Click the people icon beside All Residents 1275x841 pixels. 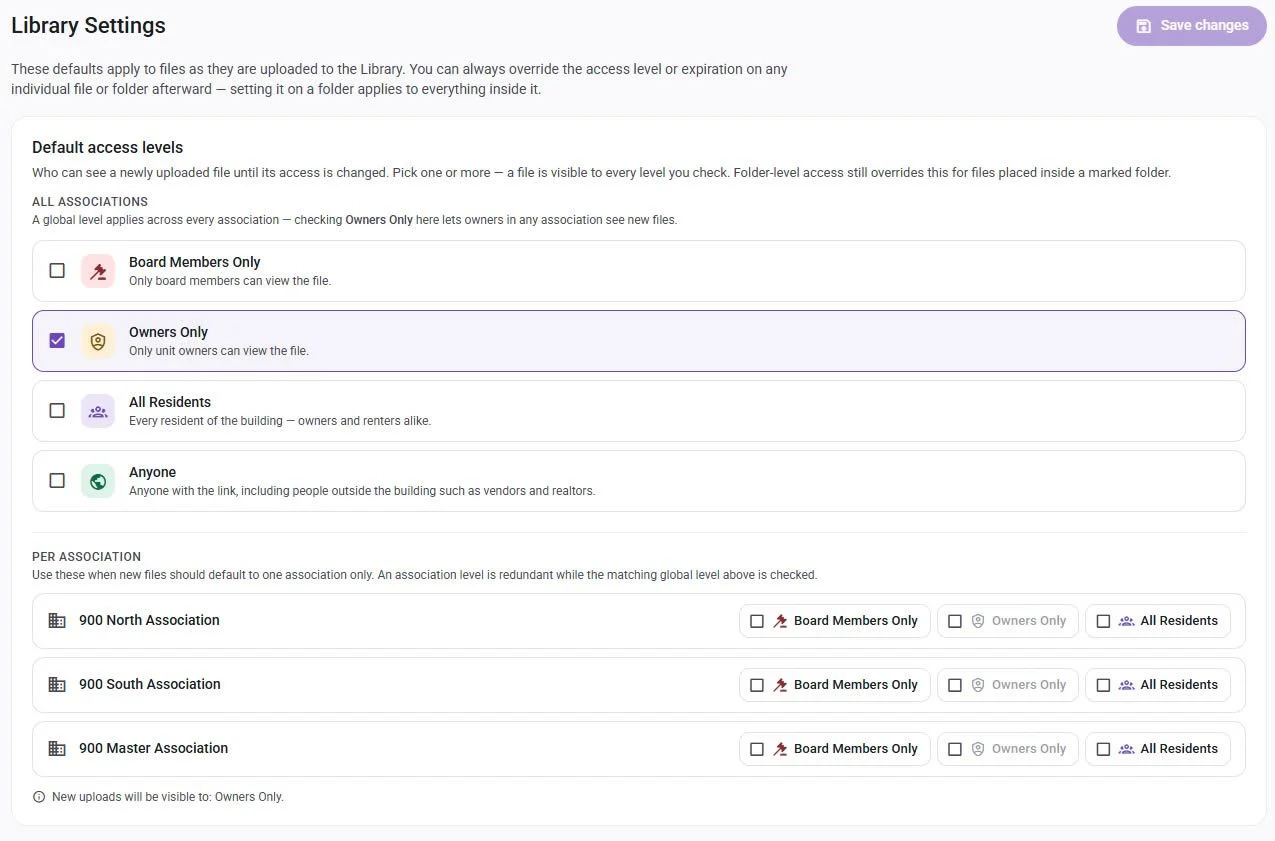coord(98,411)
